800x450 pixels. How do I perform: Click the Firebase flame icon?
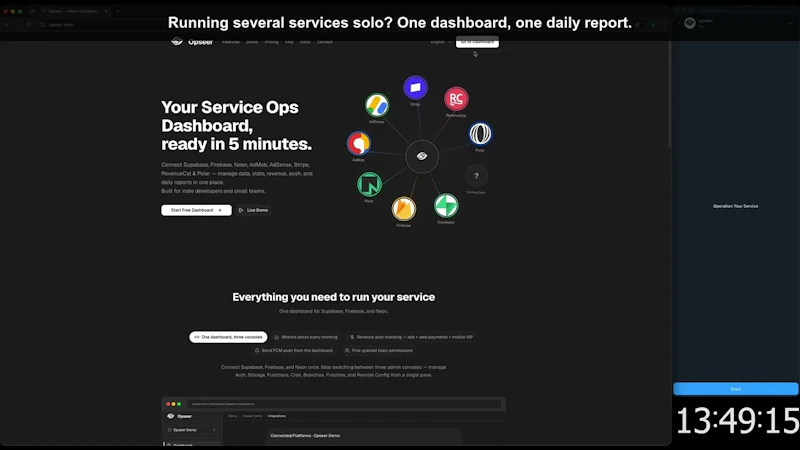404,209
